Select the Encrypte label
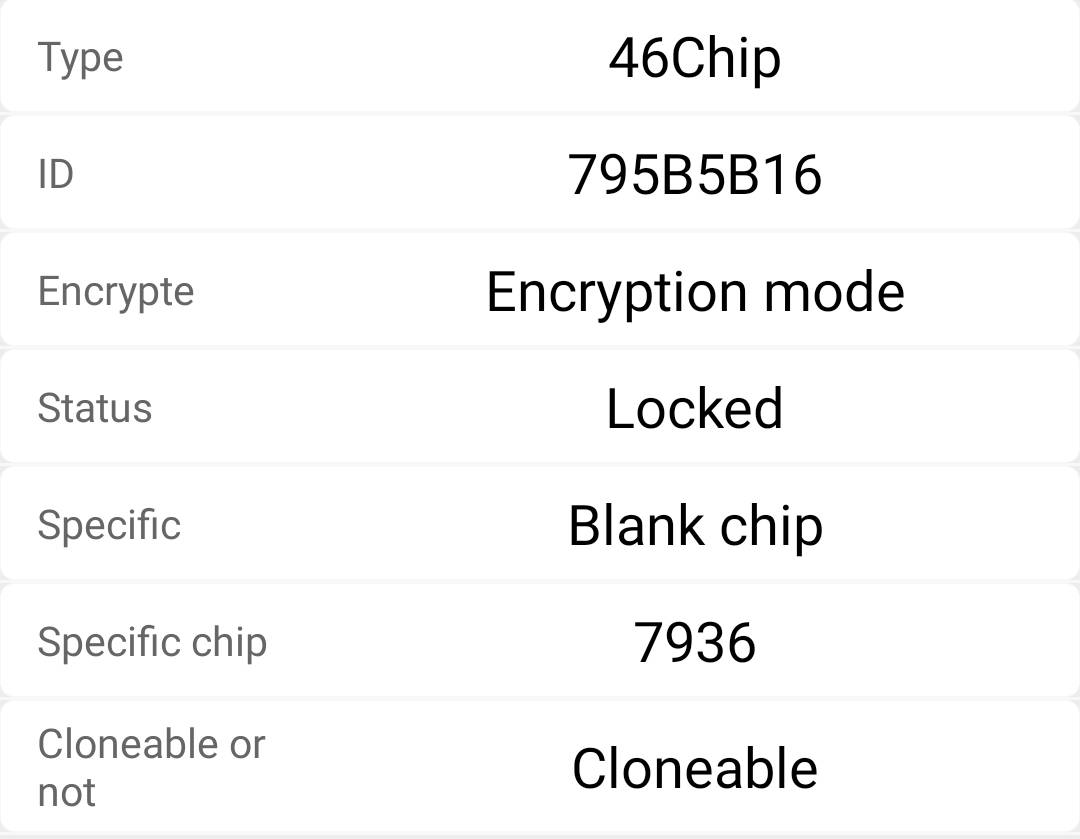 click(116, 292)
